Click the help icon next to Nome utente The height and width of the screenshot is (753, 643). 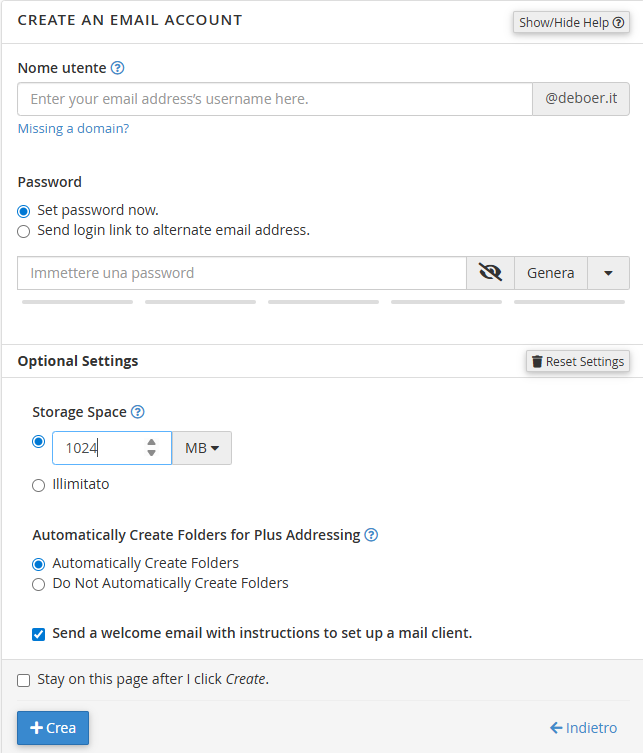point(117,68)
